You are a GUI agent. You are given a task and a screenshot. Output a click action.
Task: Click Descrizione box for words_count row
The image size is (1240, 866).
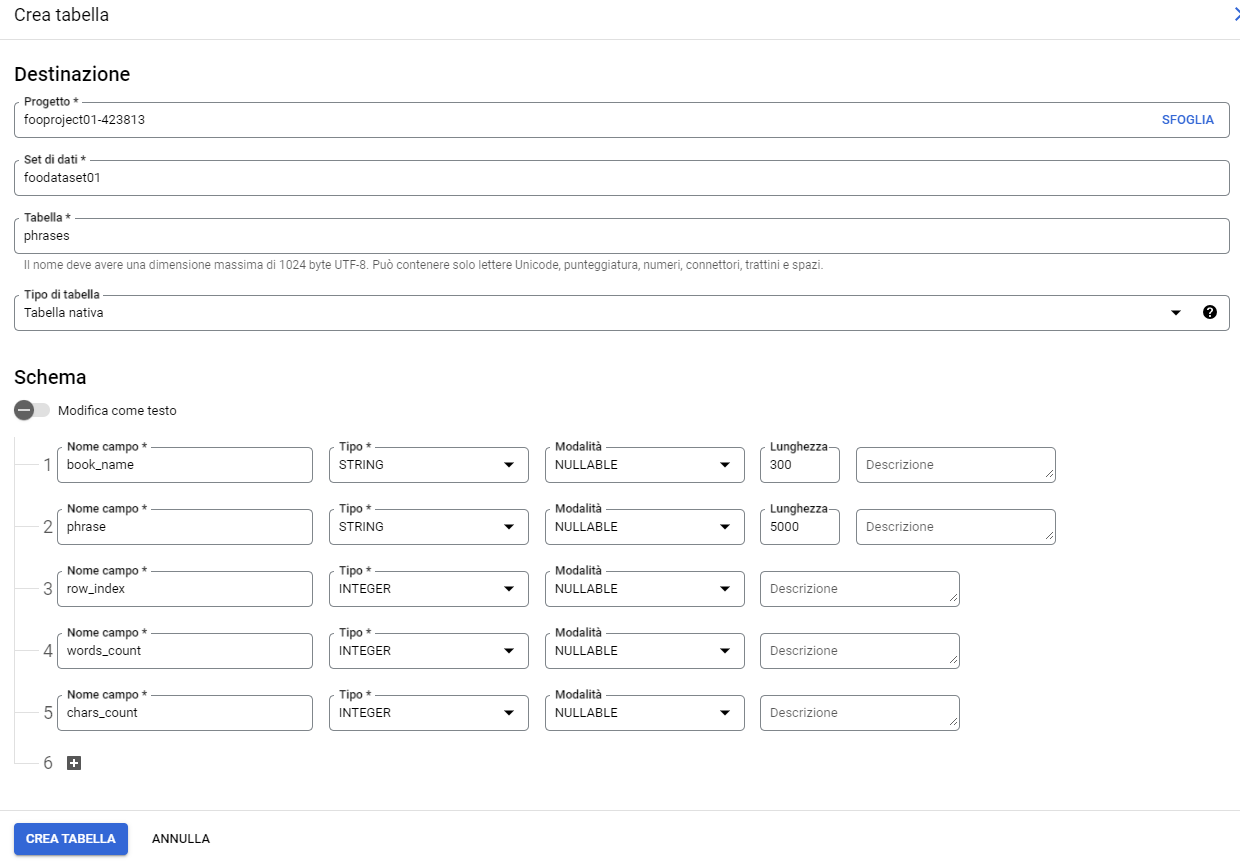(x=860, y=651)
